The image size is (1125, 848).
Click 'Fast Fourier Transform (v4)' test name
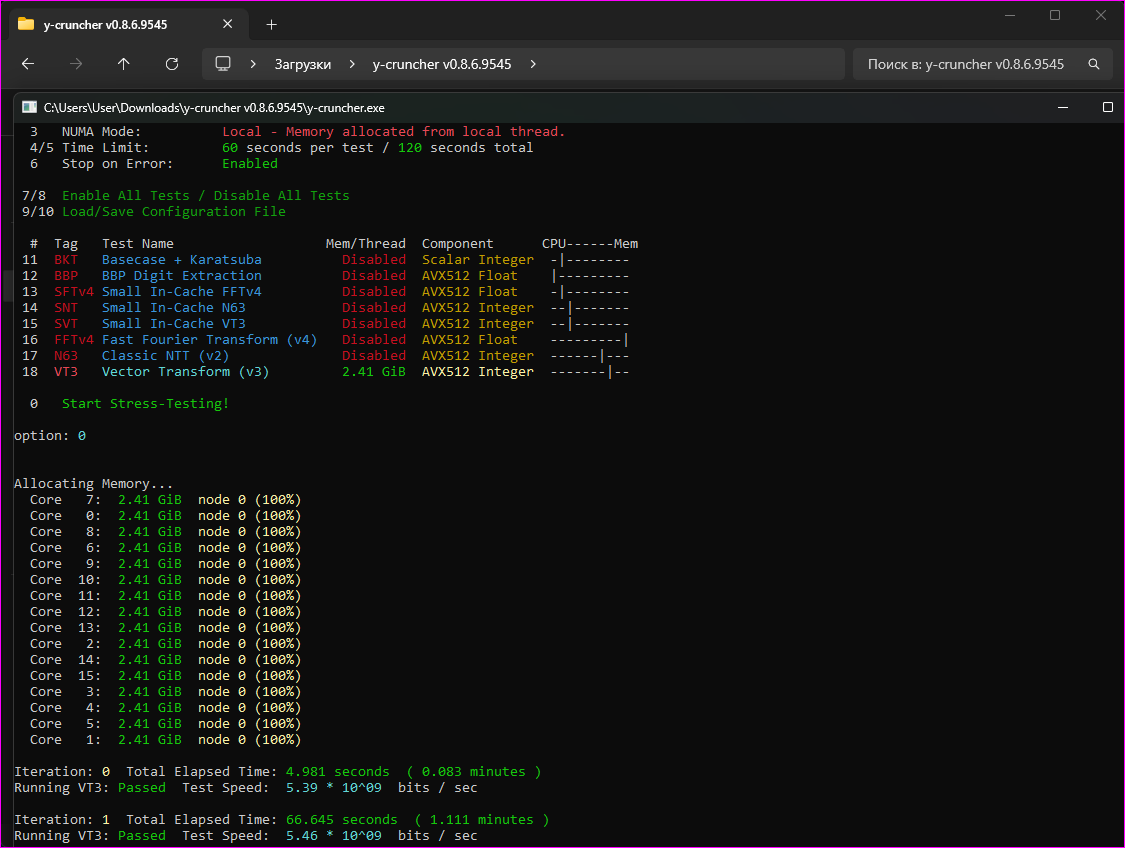[210, 339]
